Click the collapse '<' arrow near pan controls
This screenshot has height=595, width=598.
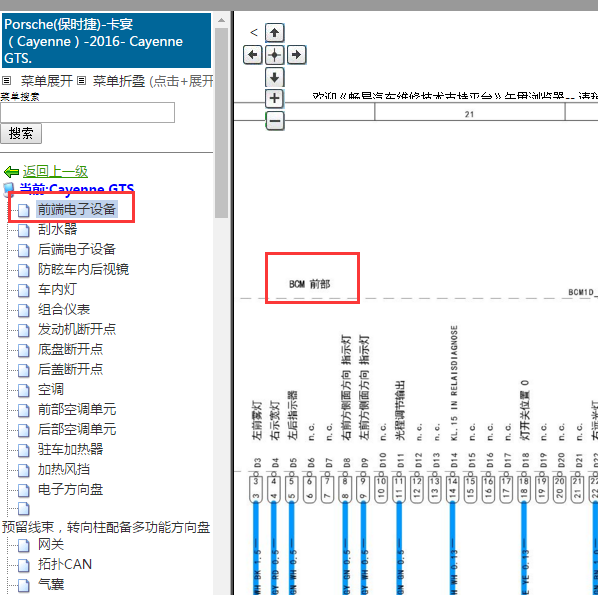[x=254, y=32]
